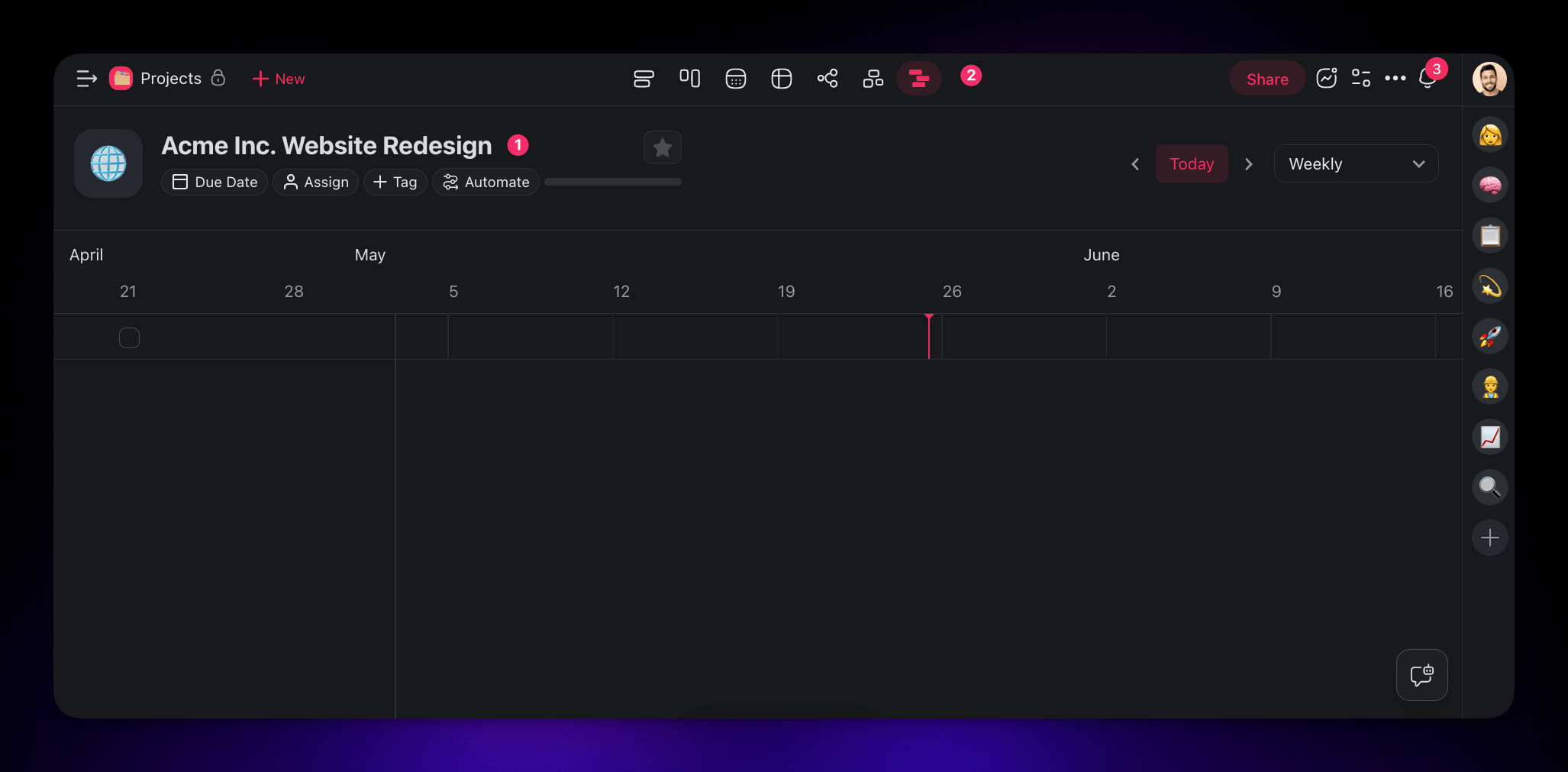1568x772 pixels.
Task: Toggle the task checkbox on the timeline row
Action: [129, 337]
